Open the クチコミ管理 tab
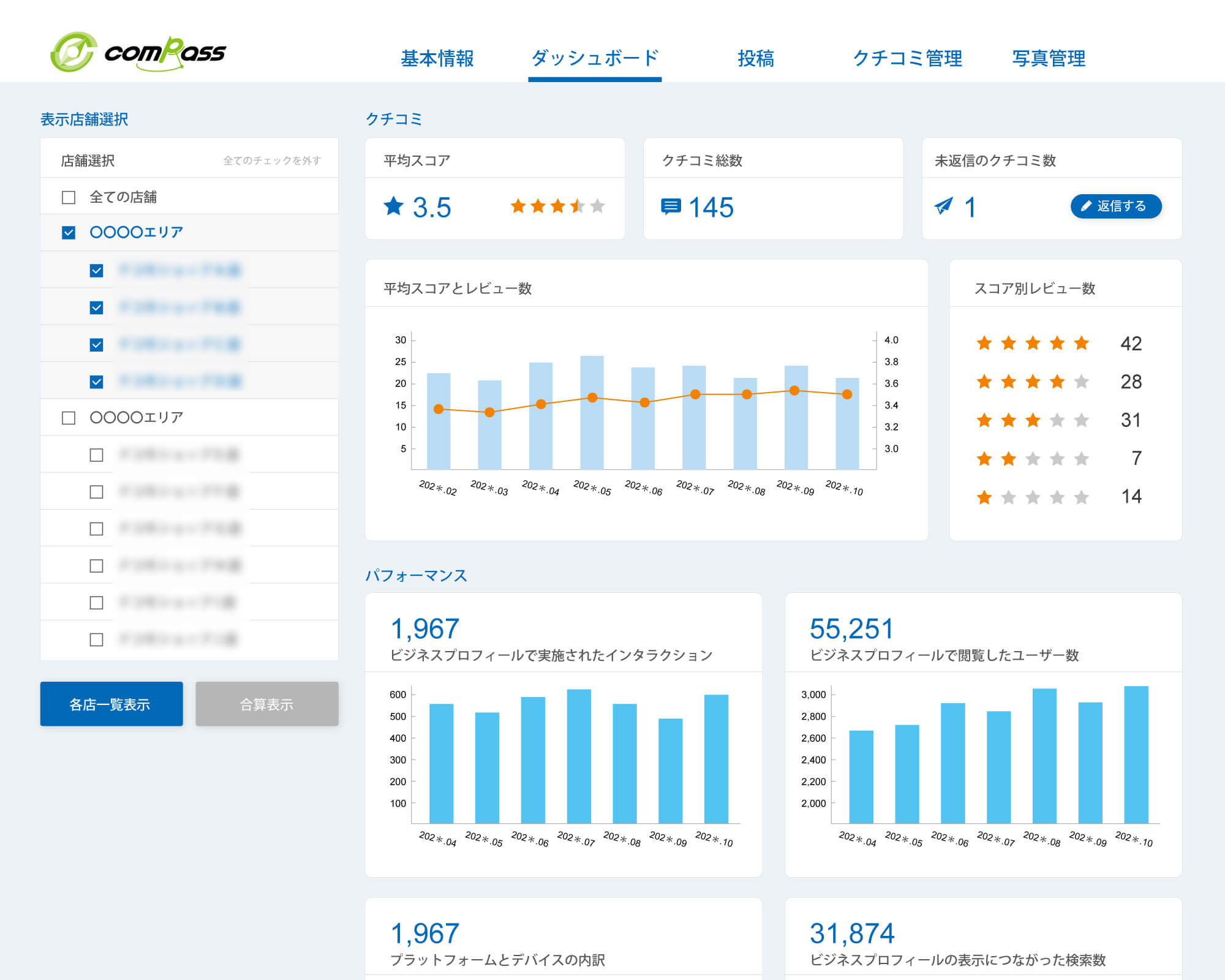The height and width of the screenshot is (980, 1225). click(907, 59)
